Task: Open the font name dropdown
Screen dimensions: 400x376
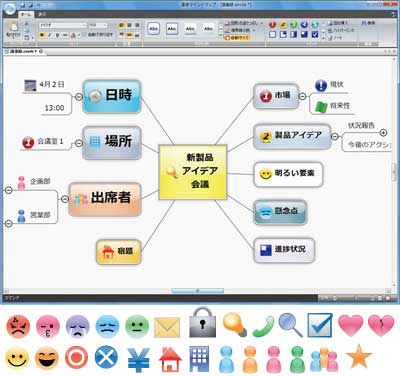Action: [x=63, y=25]
